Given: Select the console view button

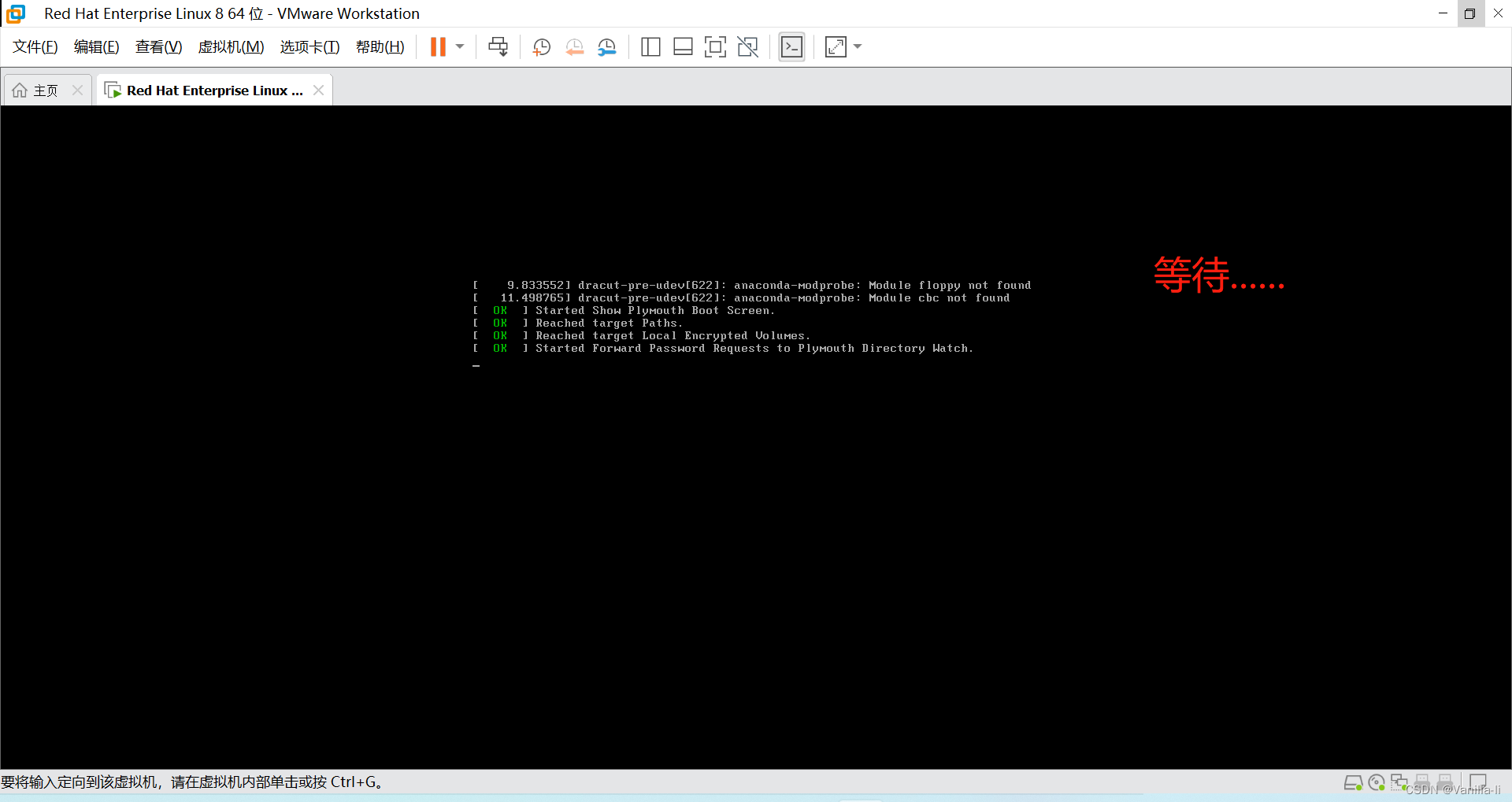Looking at the screenshot, I should pyautogui.click(x=791, y=47).
